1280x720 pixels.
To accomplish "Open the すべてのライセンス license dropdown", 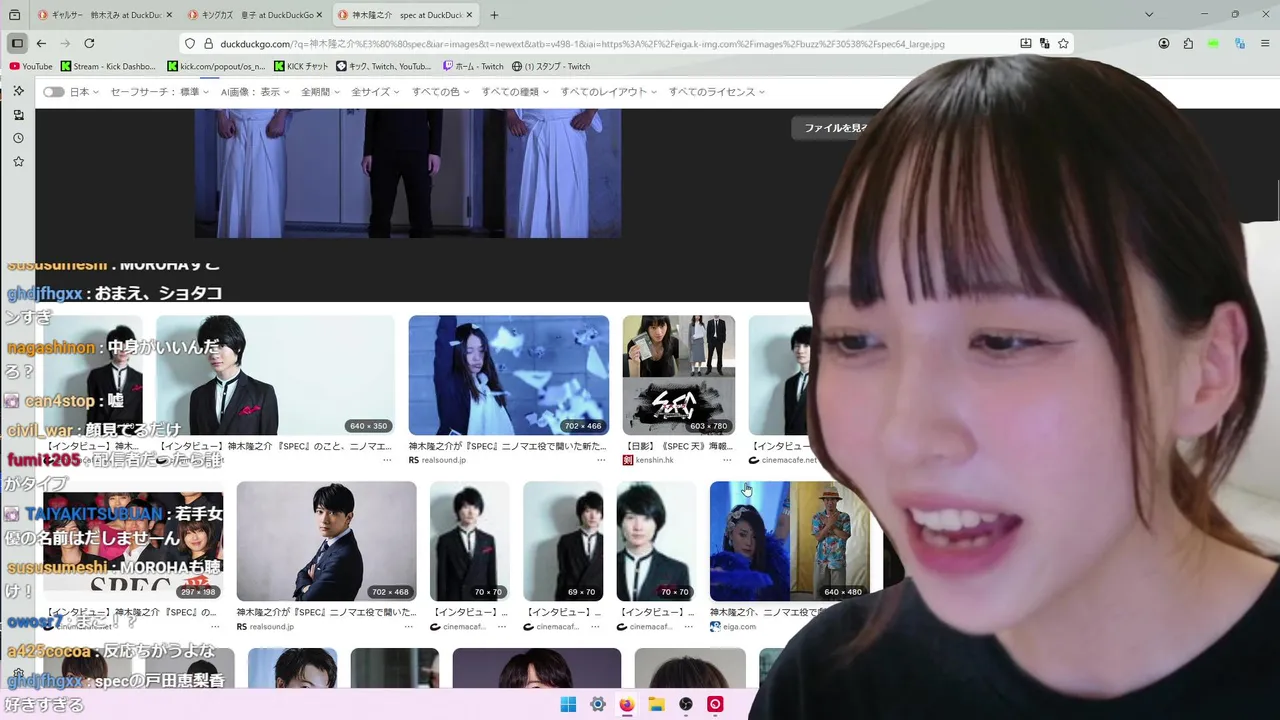I will click(716, 92).
